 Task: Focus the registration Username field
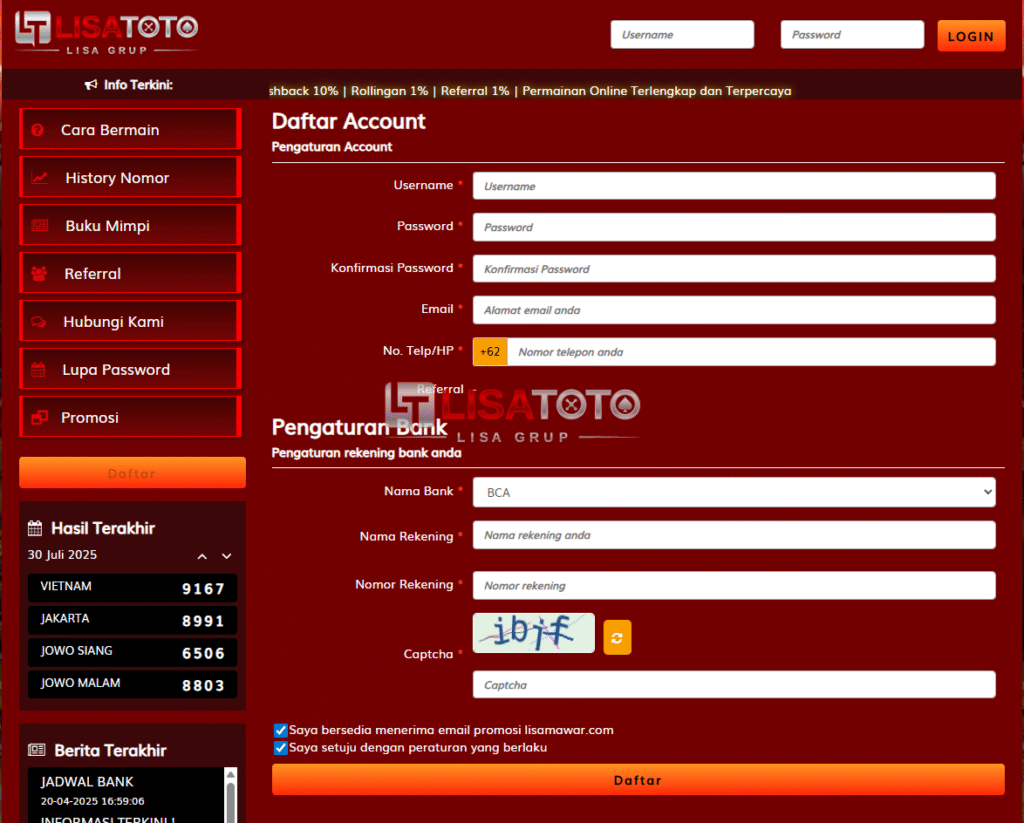tap(734, 186)
